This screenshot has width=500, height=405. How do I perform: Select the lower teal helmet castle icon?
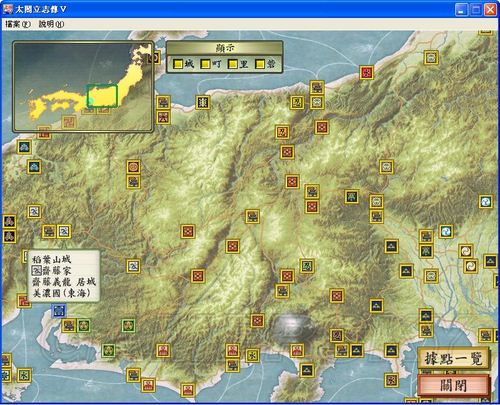(34, 167)
